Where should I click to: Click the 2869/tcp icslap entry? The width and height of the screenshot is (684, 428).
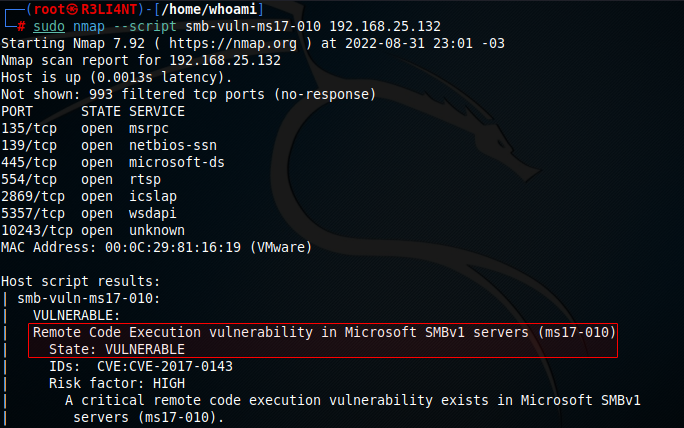pos(89,196)
